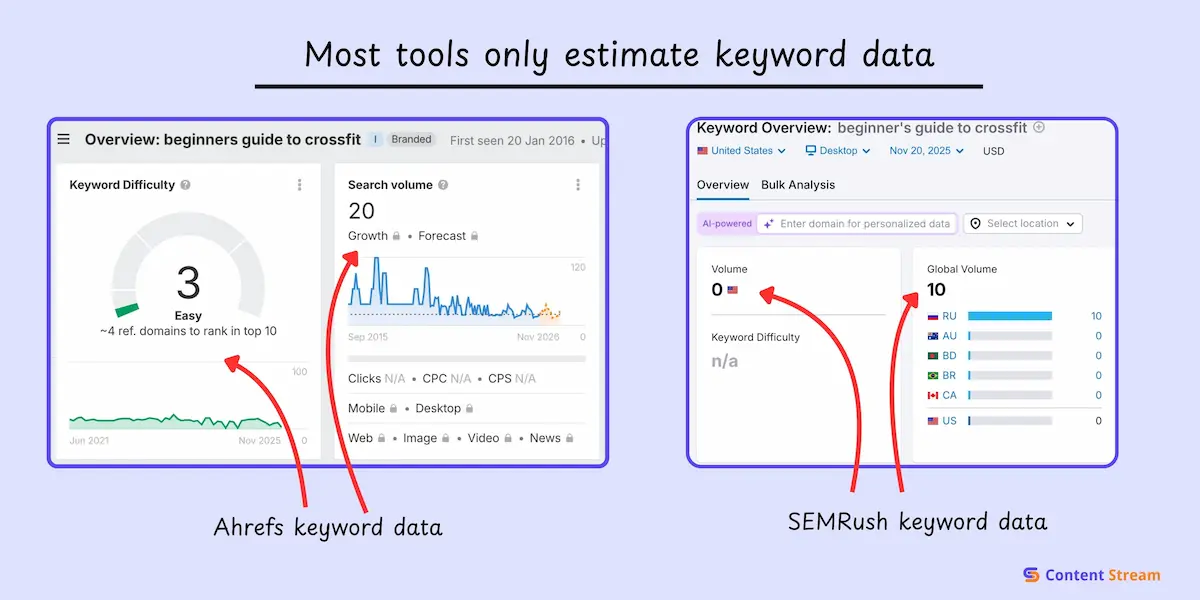Click the info badge before Branded
1200x600 pixels.
click(376, 140)
